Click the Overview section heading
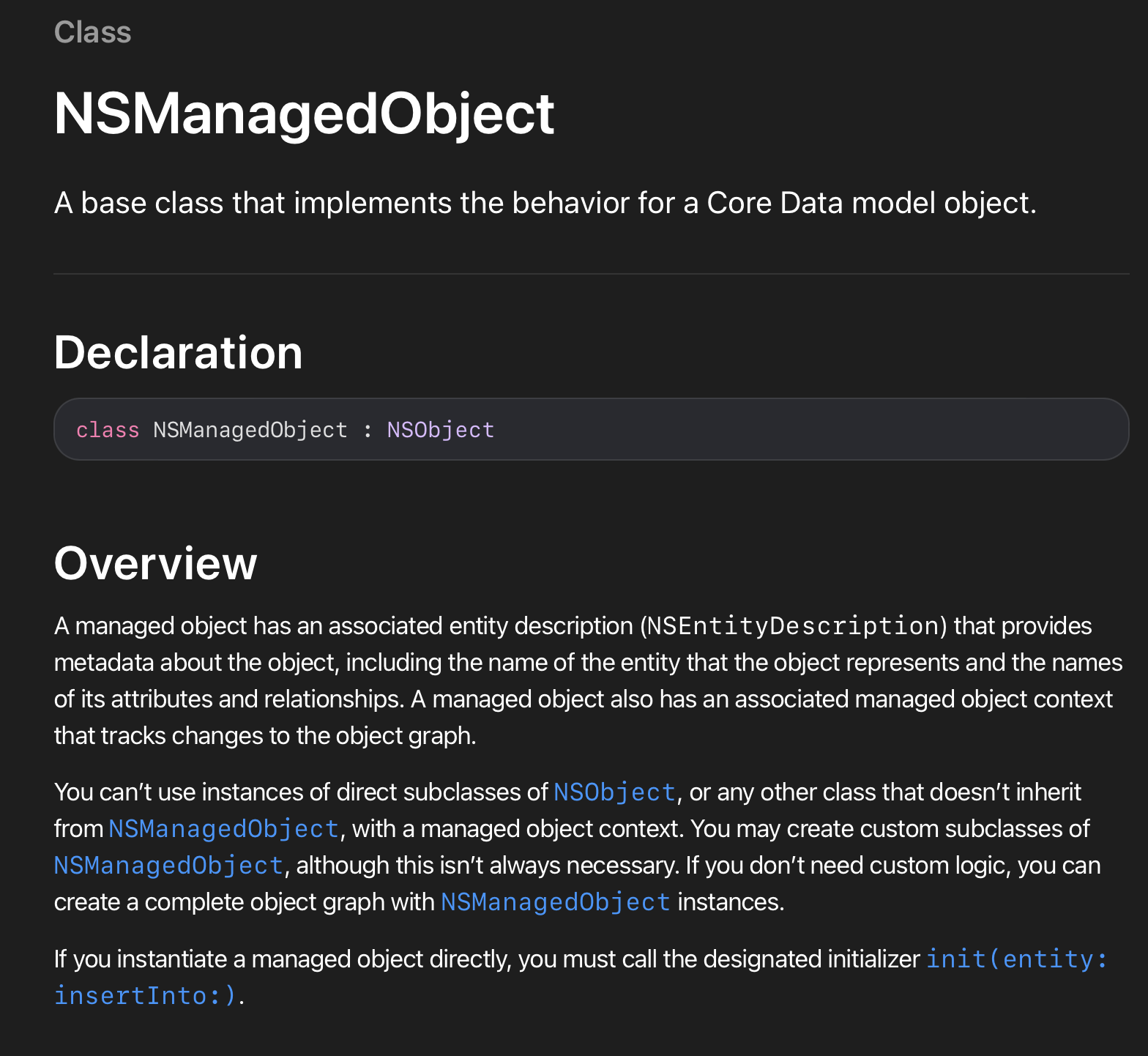Viewport: 1148px width, 1056px height. pyautogui.click(x=155, y=563)
